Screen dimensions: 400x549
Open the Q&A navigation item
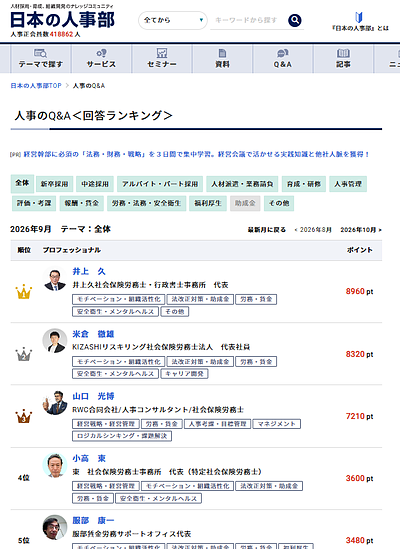point(283,58)
